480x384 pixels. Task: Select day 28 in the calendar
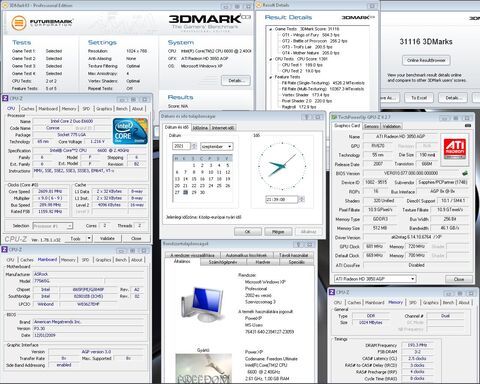point(185,192)
